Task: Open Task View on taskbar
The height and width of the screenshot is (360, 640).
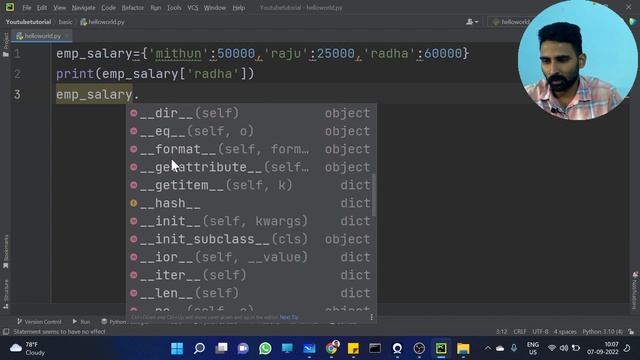Action: [221, 349]
